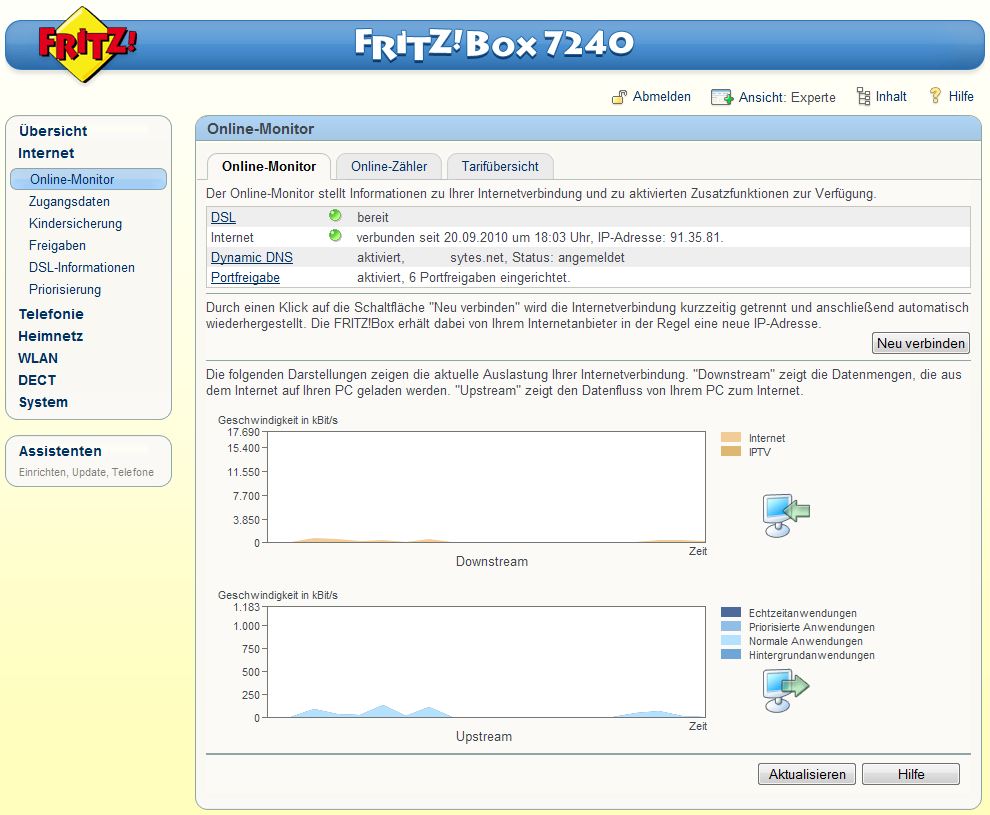The width and height of the screenshot is (990, 815).
Task: Open Freigaben in the sidebar
Action: 57,246
